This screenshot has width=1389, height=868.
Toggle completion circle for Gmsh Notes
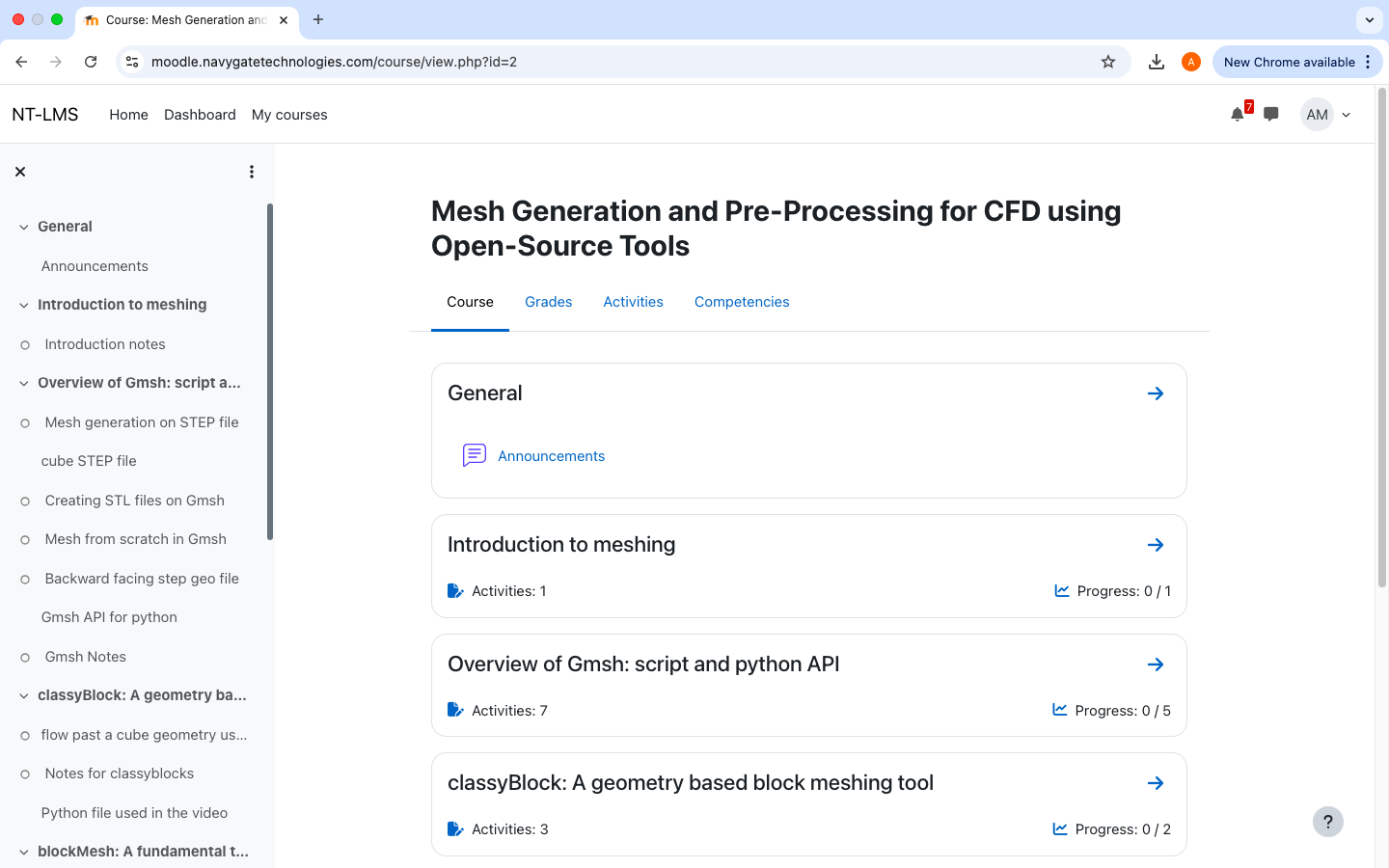[x=26, y=657]
